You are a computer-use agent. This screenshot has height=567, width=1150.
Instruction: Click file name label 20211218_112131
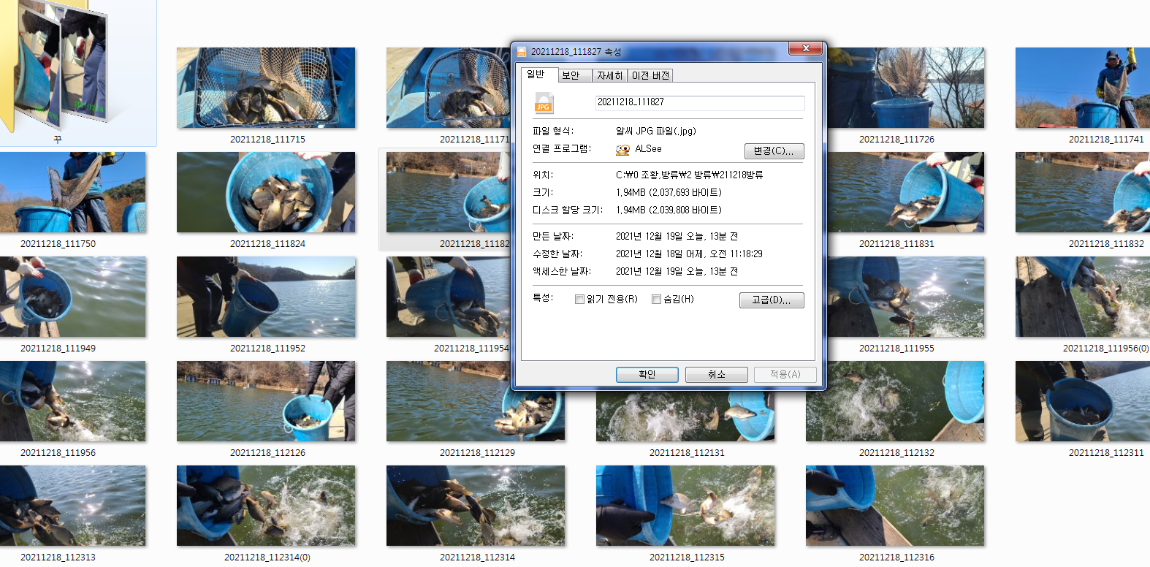click(x=686, y=453)
